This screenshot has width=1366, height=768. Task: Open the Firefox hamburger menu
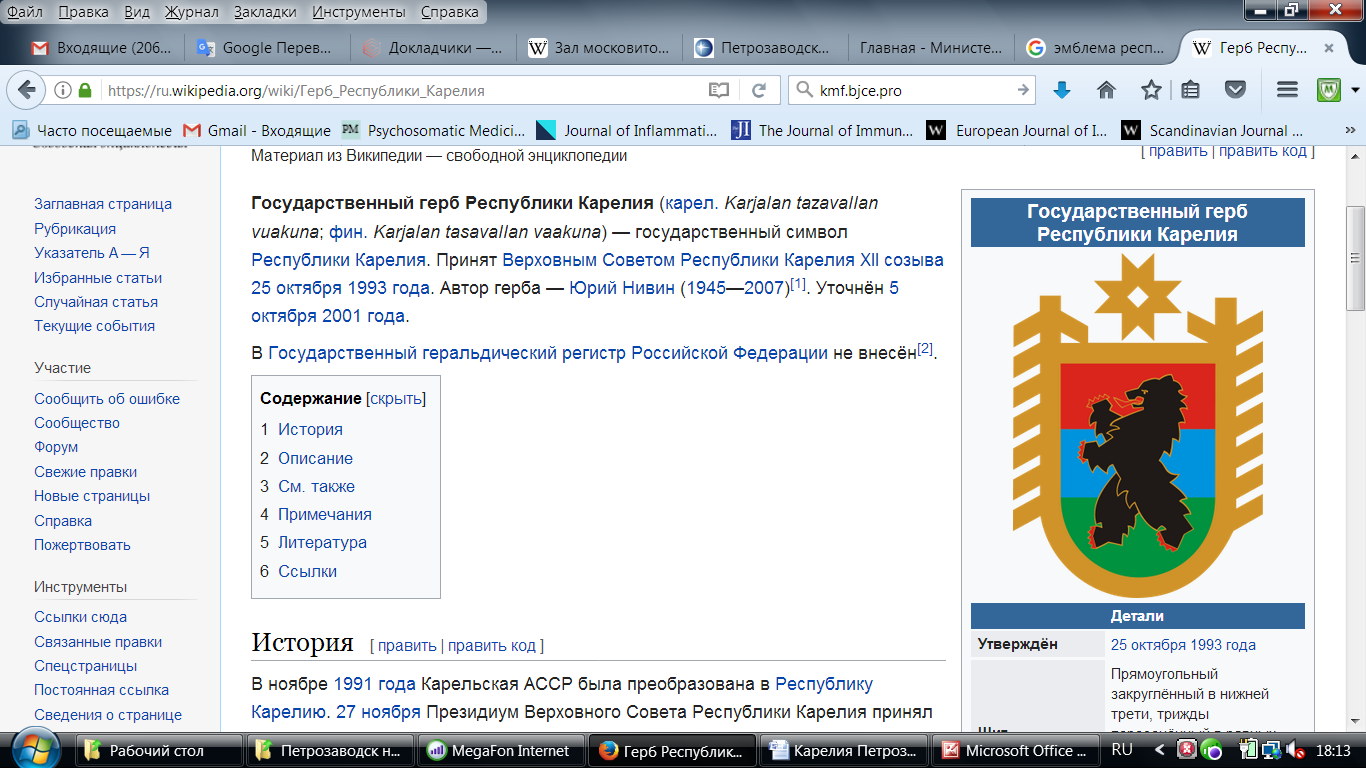(x=1287, y=90)
